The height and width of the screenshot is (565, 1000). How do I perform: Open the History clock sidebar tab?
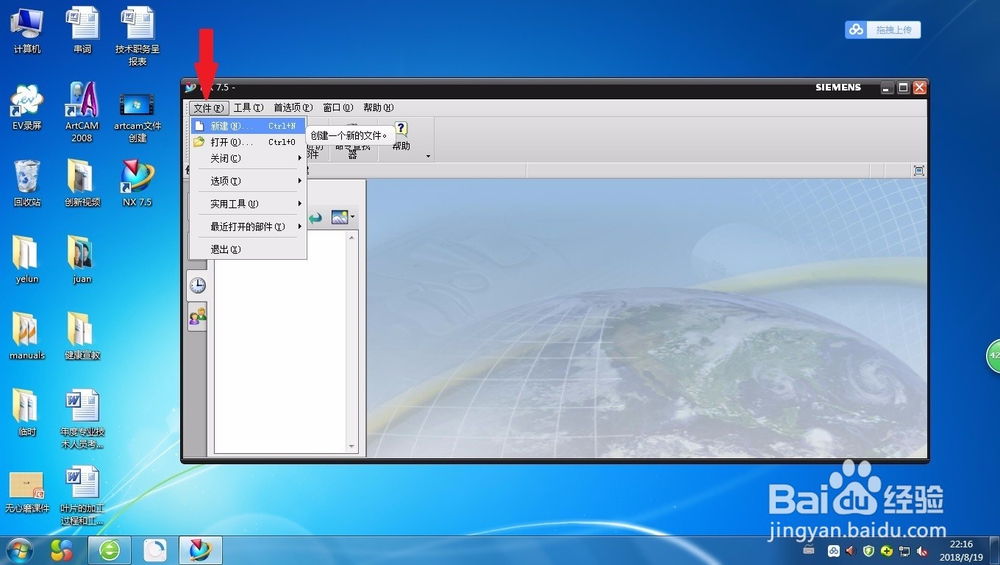(198, 285)
